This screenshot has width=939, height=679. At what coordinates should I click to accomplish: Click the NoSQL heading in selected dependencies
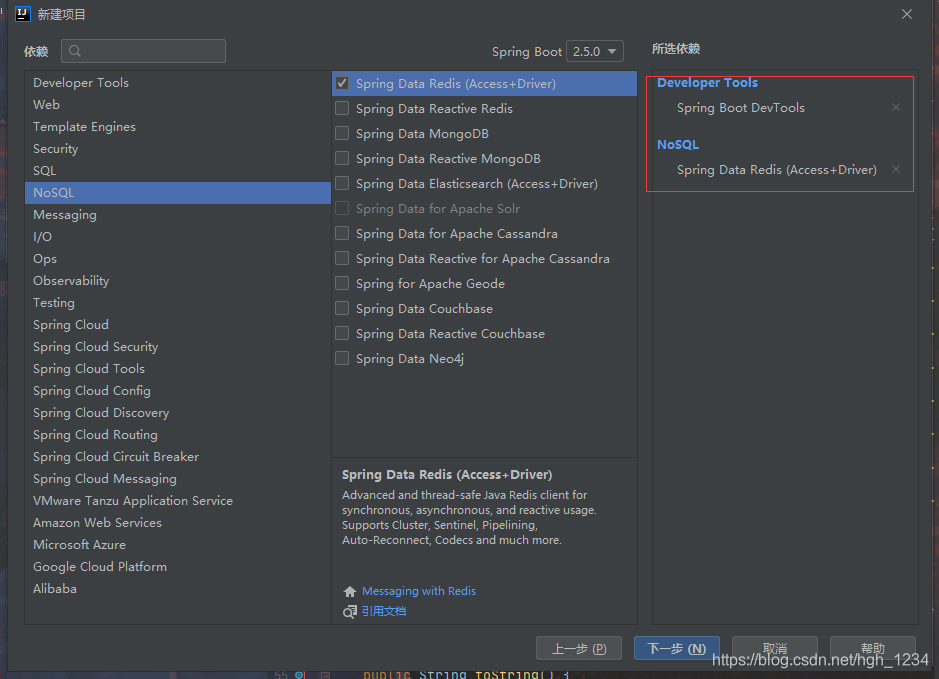678,144
